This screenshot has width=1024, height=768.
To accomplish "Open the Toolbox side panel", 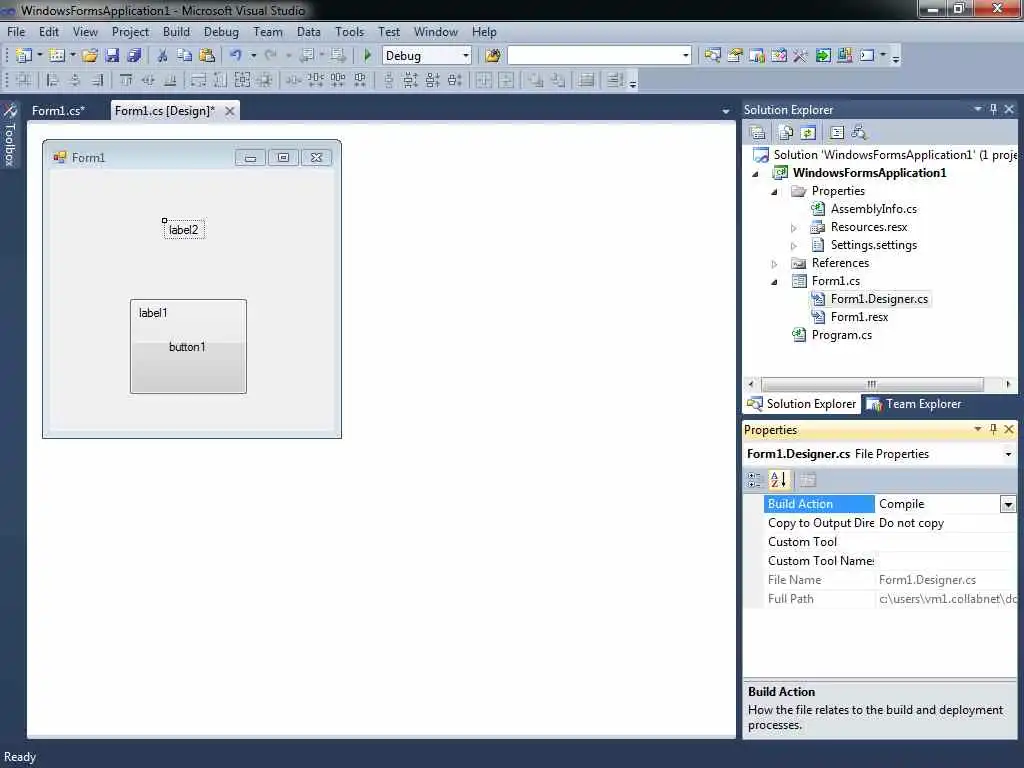I will tap(10, 135).
